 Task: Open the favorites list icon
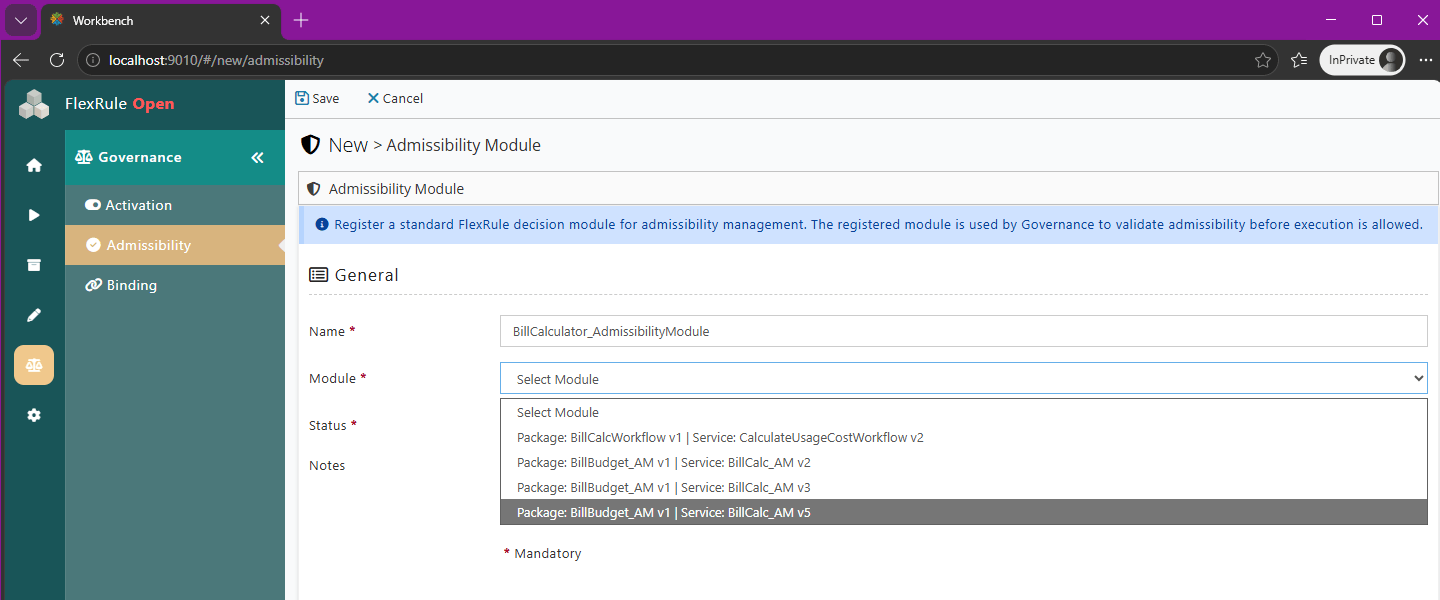tap(1299, 60)
